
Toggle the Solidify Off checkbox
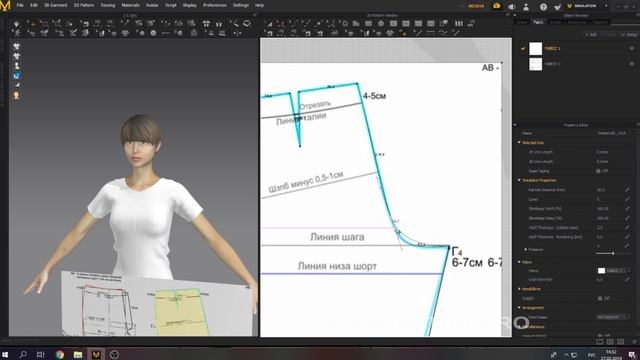(600, 298)
